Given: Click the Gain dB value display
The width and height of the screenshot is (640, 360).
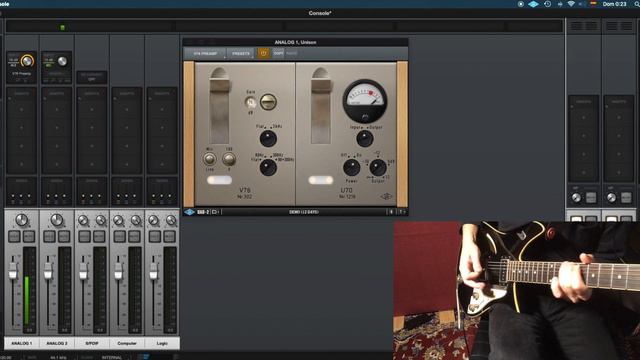Looking at the screenshot, I should click(x=251, y=103).
